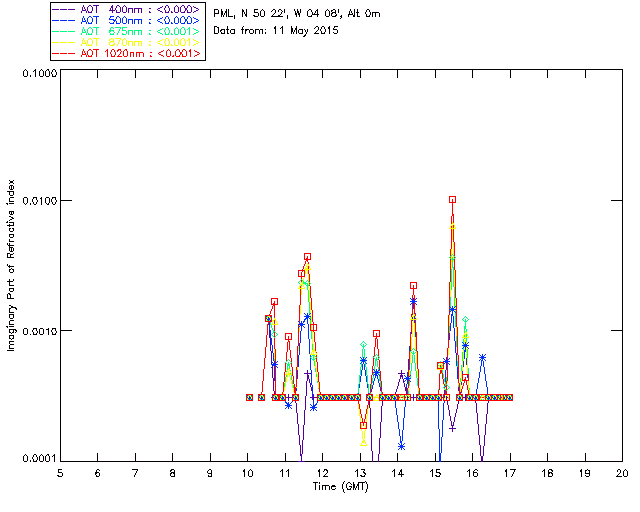Click the first red square marker at time 10
Viewport: 640px width, 512px height.
click(249, 397)
